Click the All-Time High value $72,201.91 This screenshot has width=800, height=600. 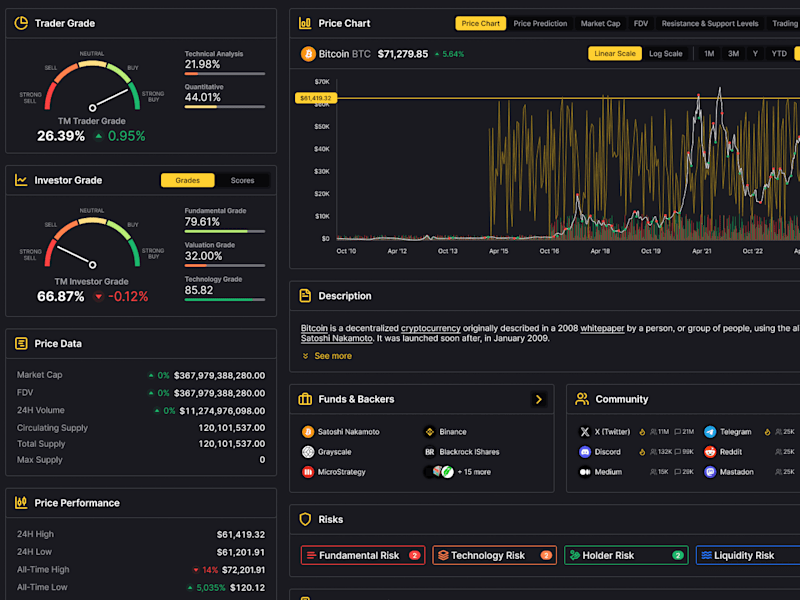[243, 570]
